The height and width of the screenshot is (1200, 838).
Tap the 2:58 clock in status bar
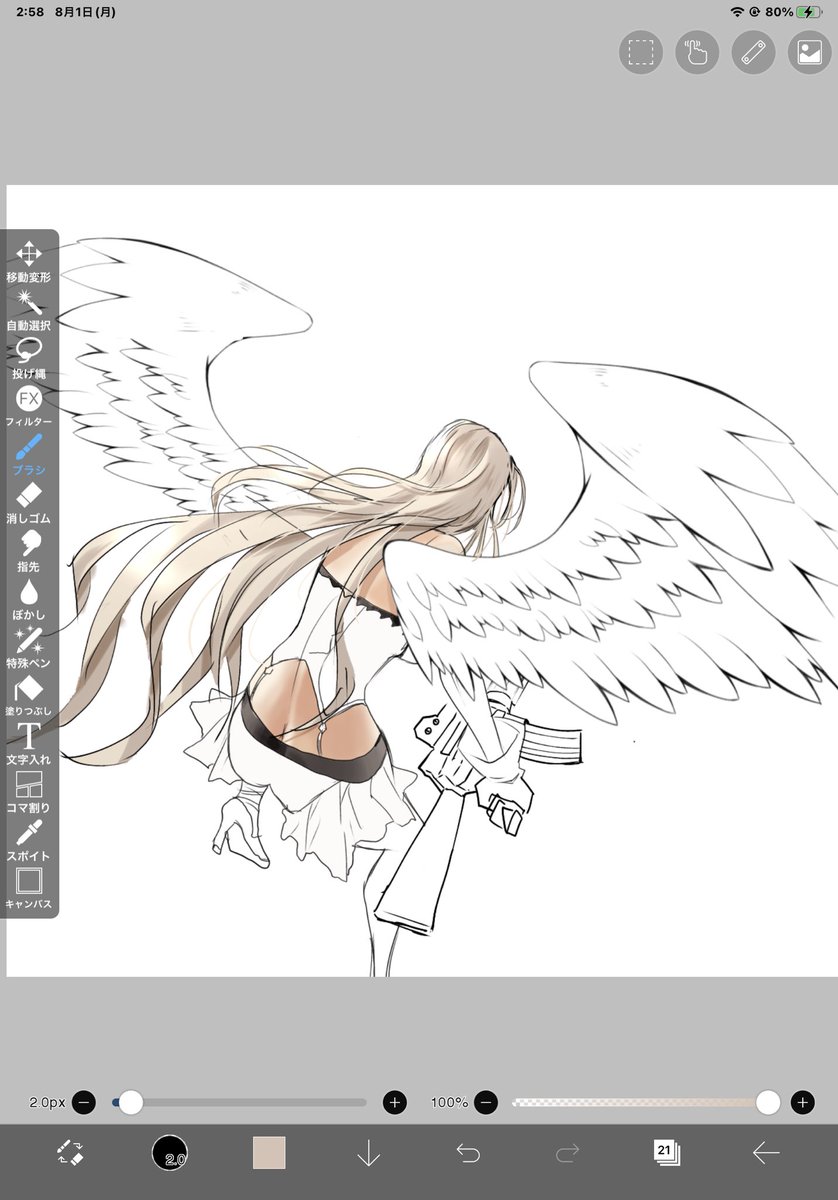tap(29, 13)
